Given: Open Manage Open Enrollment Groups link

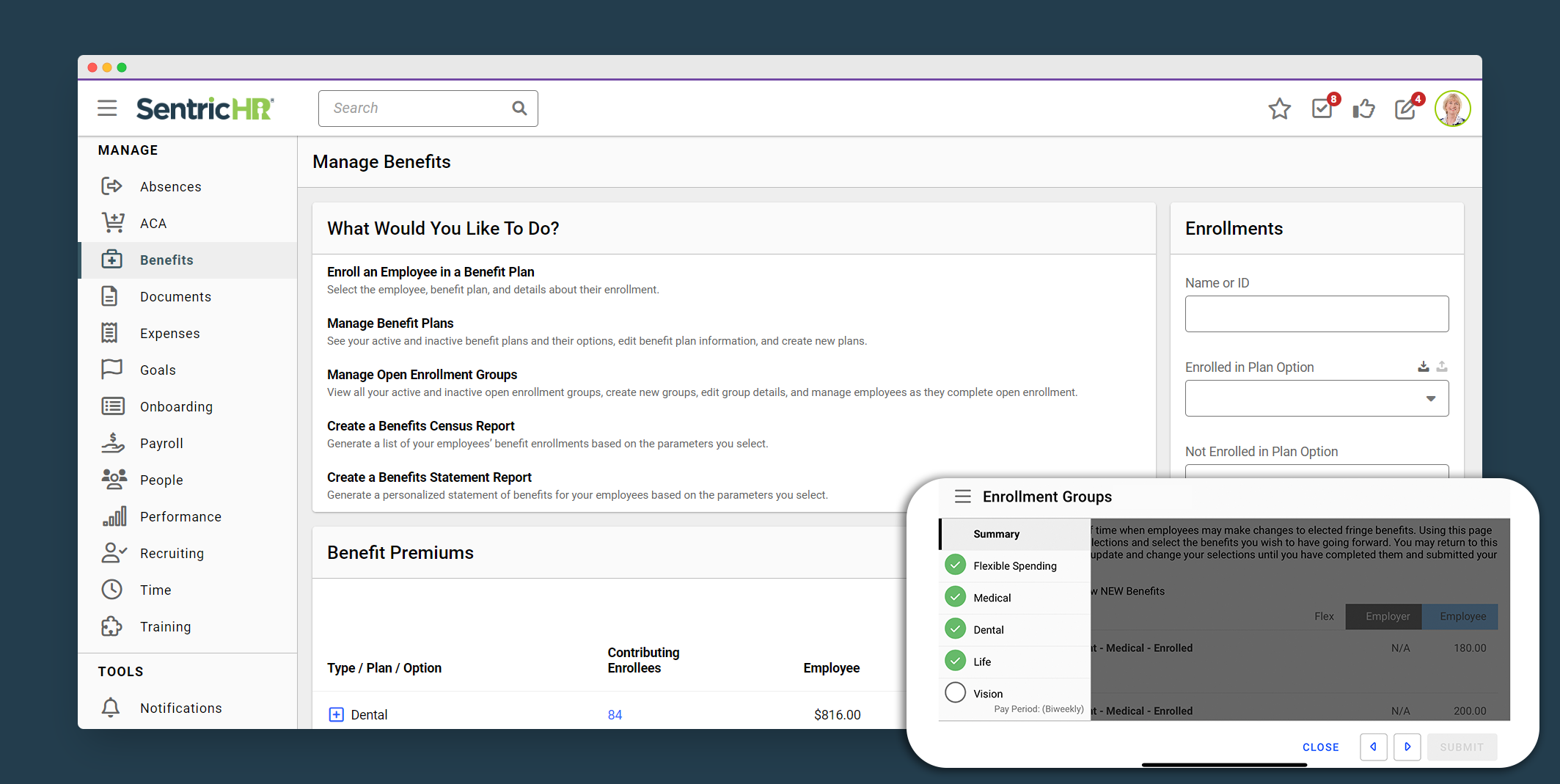Looking at the screenshot, I should (422, 375).
